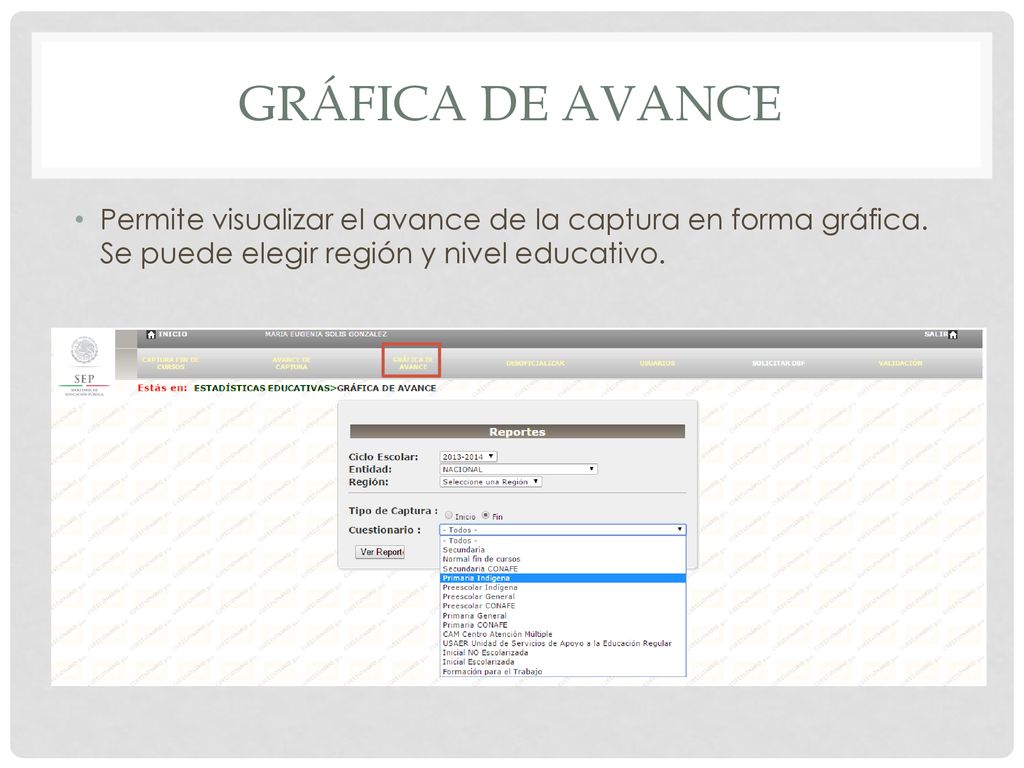1024x768 pixels.
Task: Choose USAER Unidad de Servicios option
Action: click(x=563, y=643)
